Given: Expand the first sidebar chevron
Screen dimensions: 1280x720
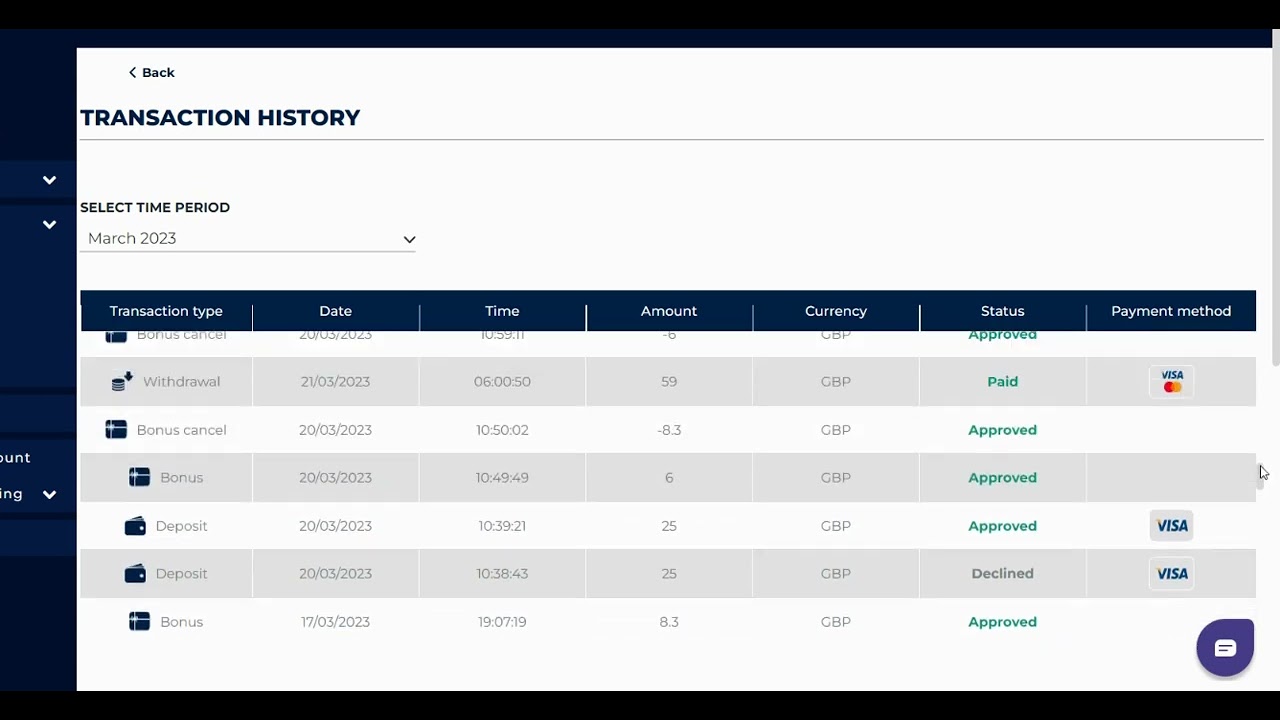Looking at the screenshot, I should 49,180.
